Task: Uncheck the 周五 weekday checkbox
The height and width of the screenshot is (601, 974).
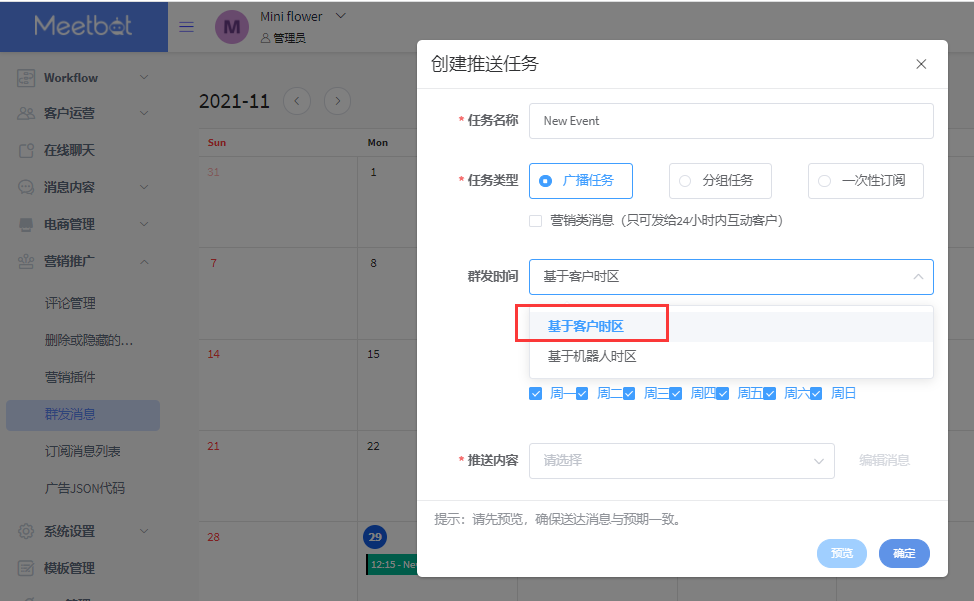Action: [x=722, y=394]
